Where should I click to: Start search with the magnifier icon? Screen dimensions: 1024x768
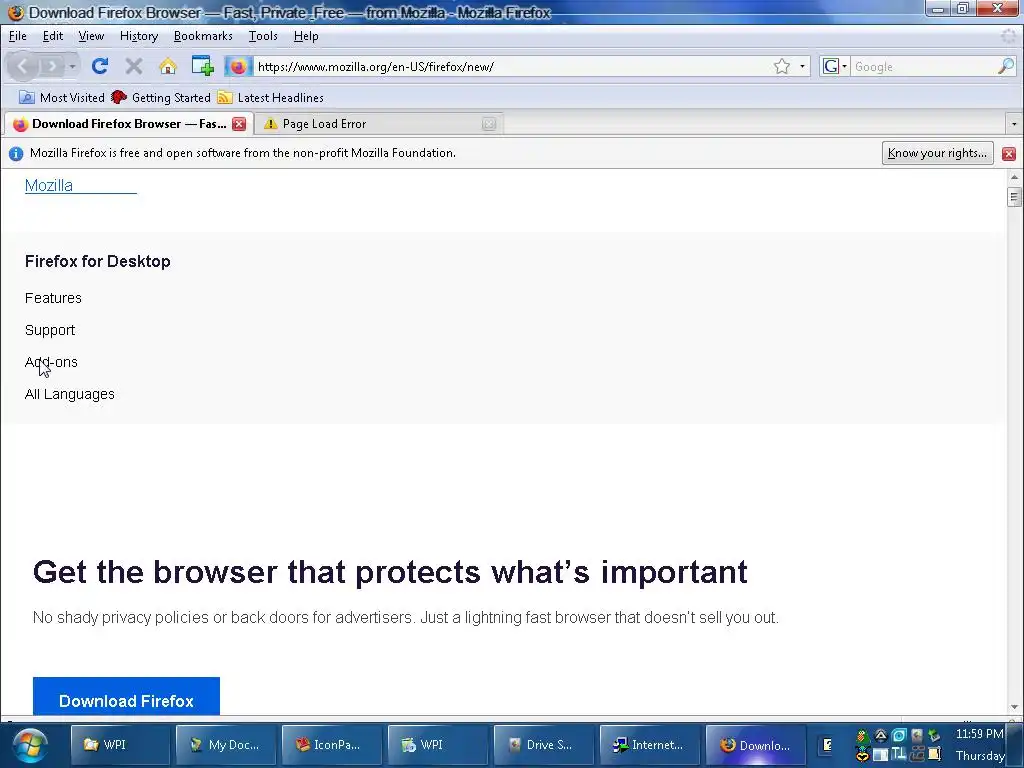point(1006,66)
